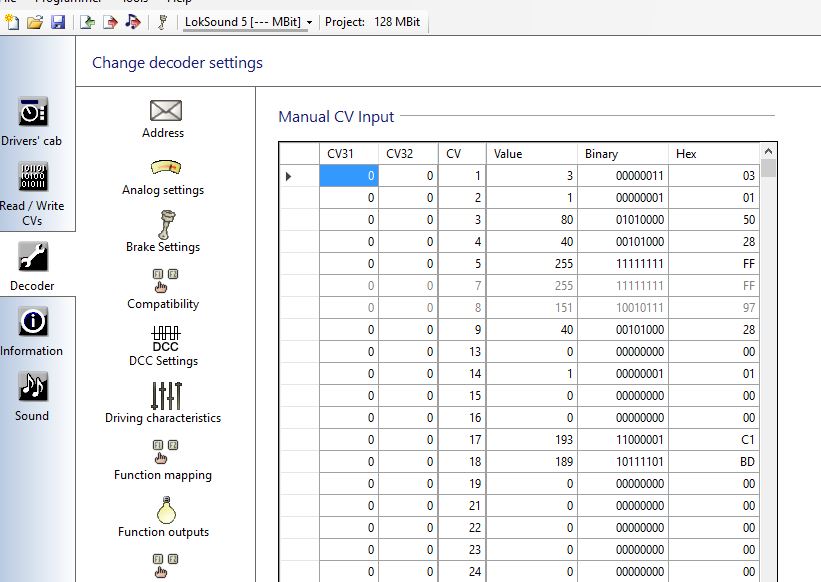
Task: Click the Binary column header
Action: click(x=622, y=154)
